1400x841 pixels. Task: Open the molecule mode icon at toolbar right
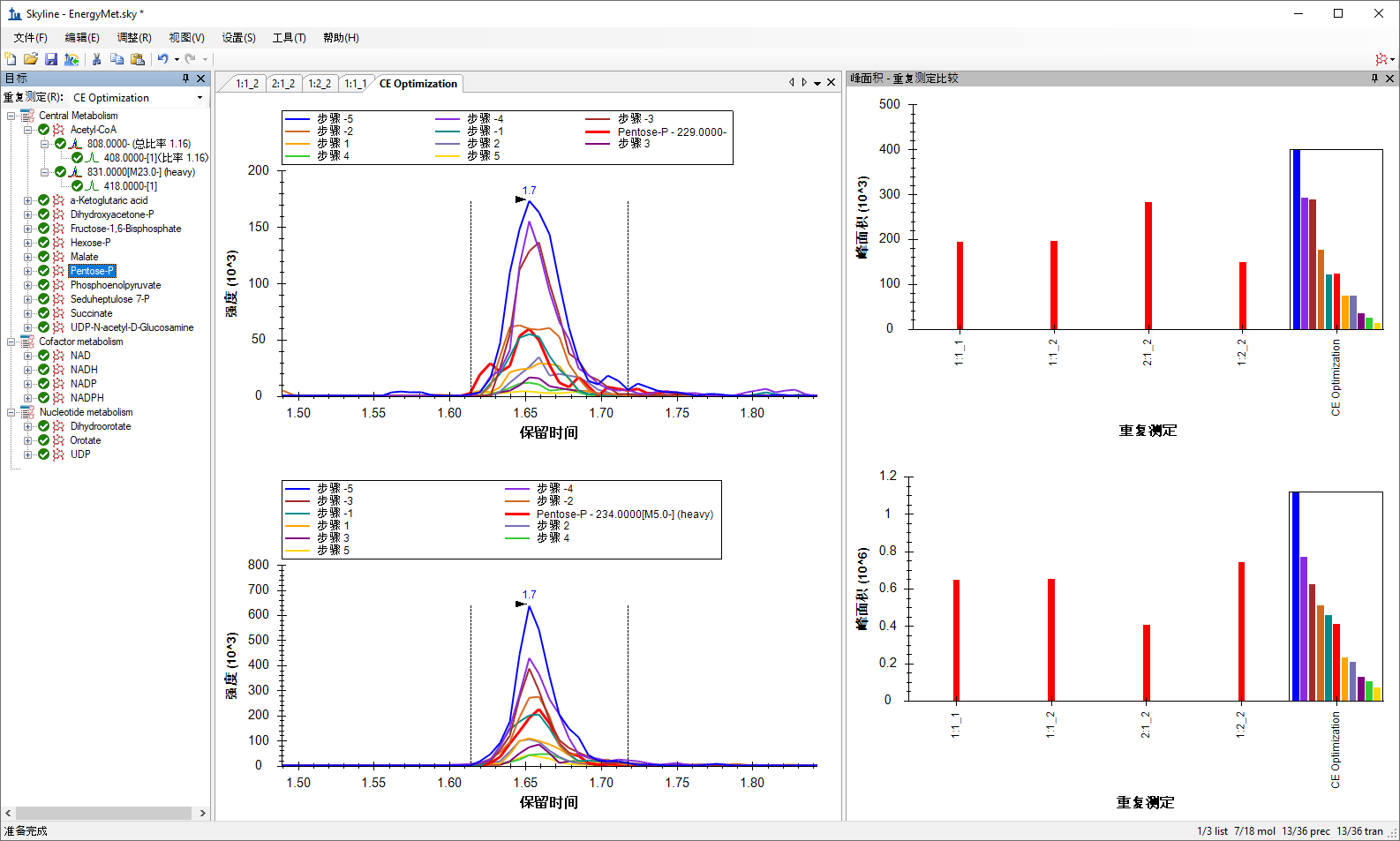click(x=1381, y=59)
